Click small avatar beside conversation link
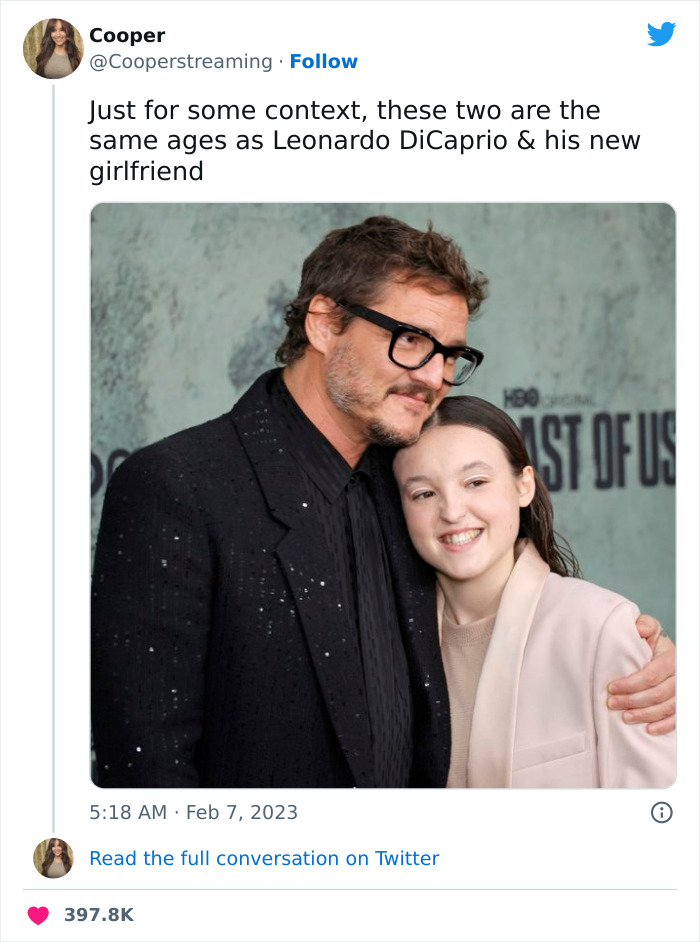The width and height of the screenshot is (700, 942). [x=53, y=858]
